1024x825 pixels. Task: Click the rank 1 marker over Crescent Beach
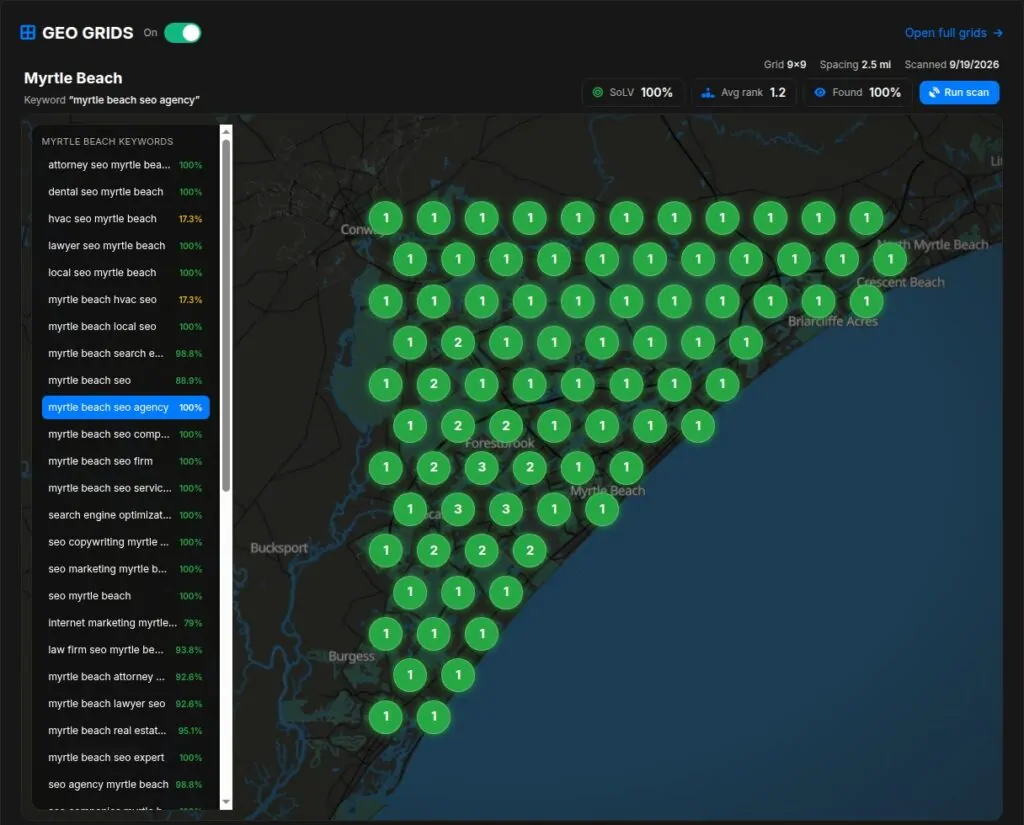(x=867, y=300)
